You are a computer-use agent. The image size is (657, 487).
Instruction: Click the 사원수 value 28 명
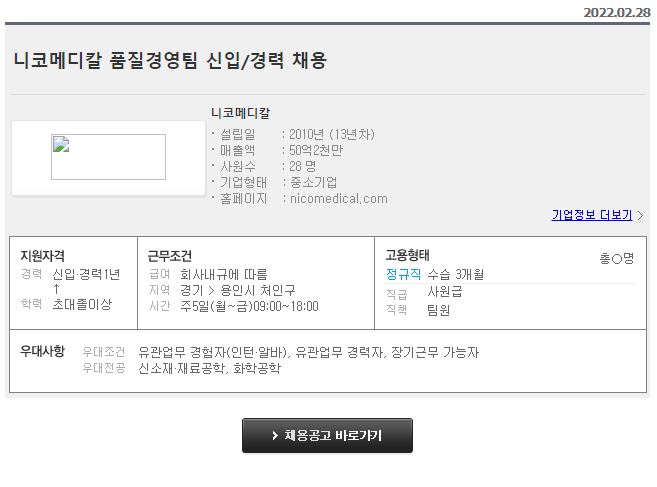pos(303,166)
